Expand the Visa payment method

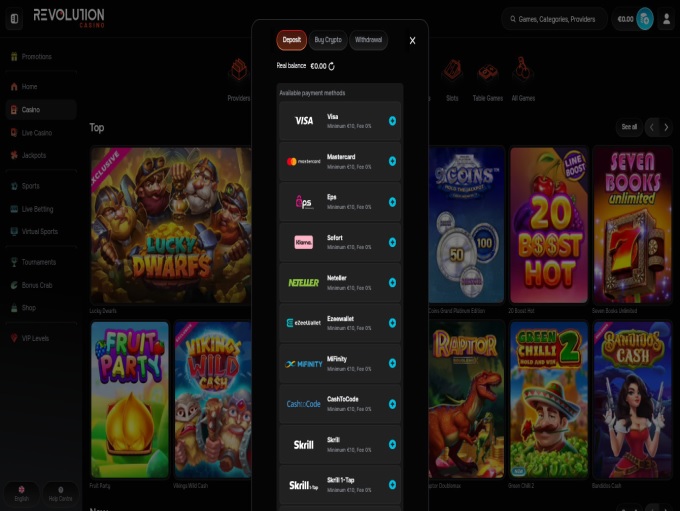click(392, 121)
